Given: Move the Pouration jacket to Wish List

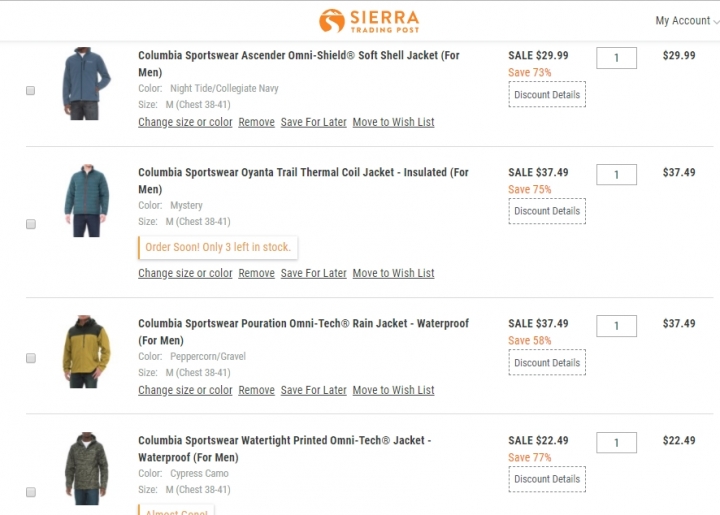Looking at the screenshot, I should [394, 390].
